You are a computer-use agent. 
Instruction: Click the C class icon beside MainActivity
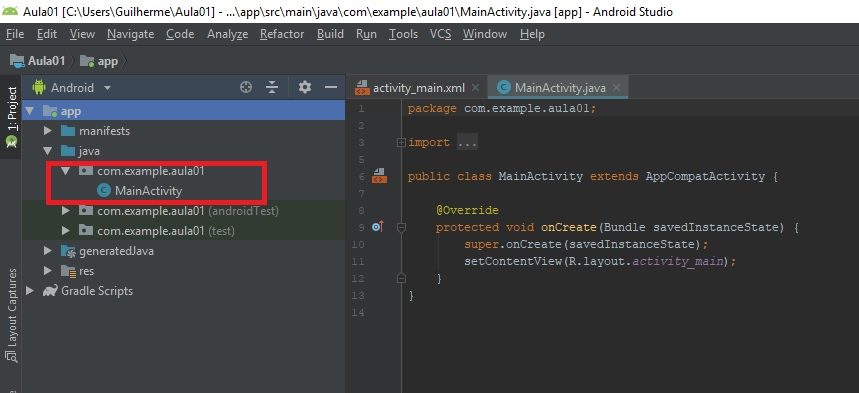pos(103,191)
